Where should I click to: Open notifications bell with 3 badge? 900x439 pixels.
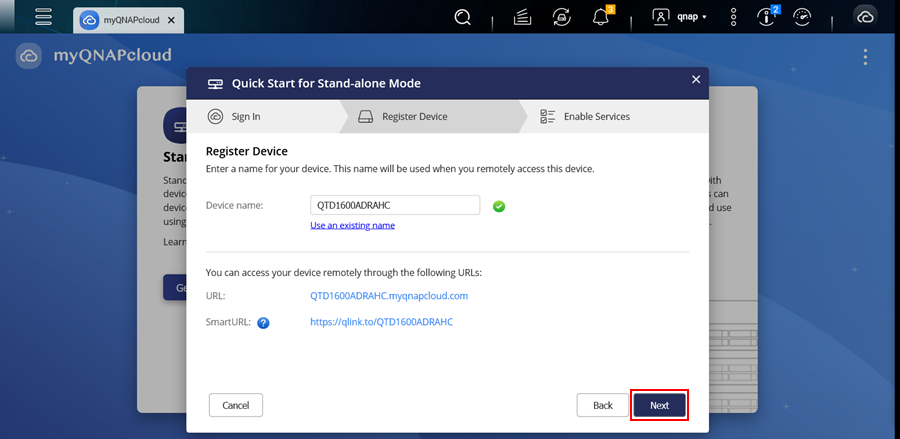click(601, 17)
